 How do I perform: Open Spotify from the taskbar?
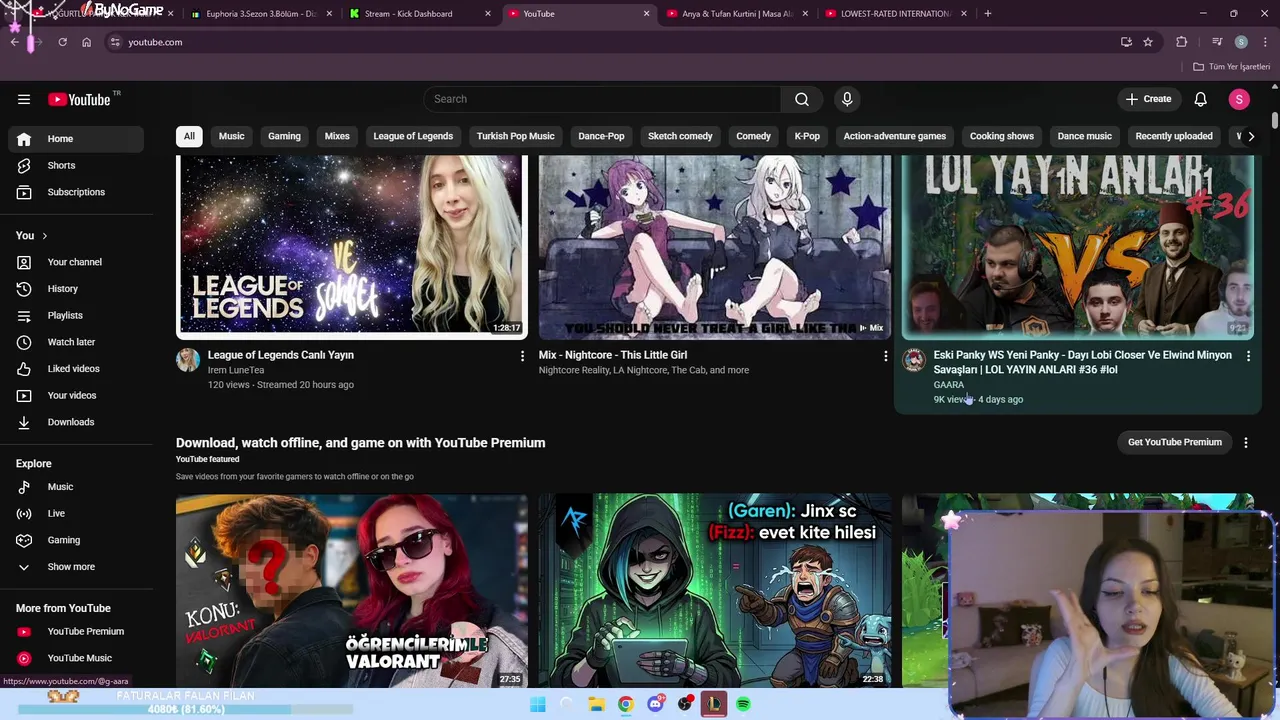pos(743,704)
